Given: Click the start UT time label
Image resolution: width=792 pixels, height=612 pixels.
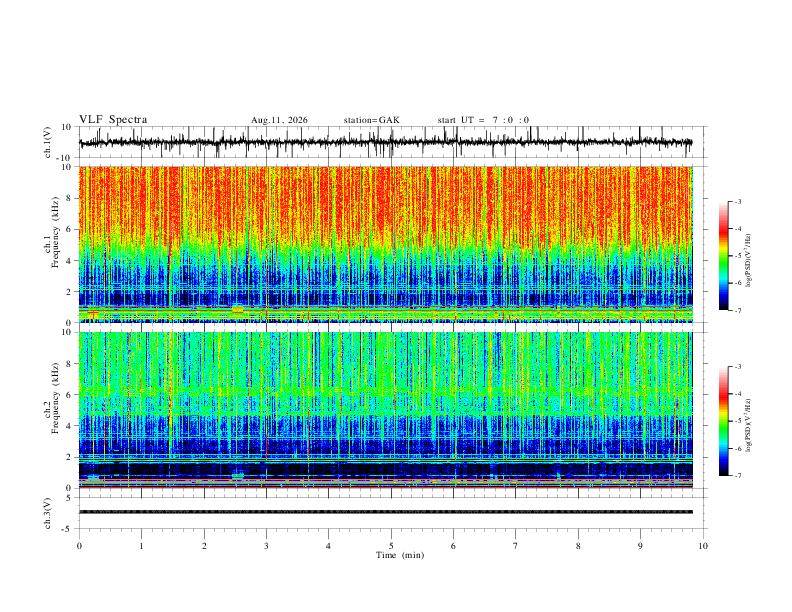Looking at the screenshot, I should [x=483, y=120].
